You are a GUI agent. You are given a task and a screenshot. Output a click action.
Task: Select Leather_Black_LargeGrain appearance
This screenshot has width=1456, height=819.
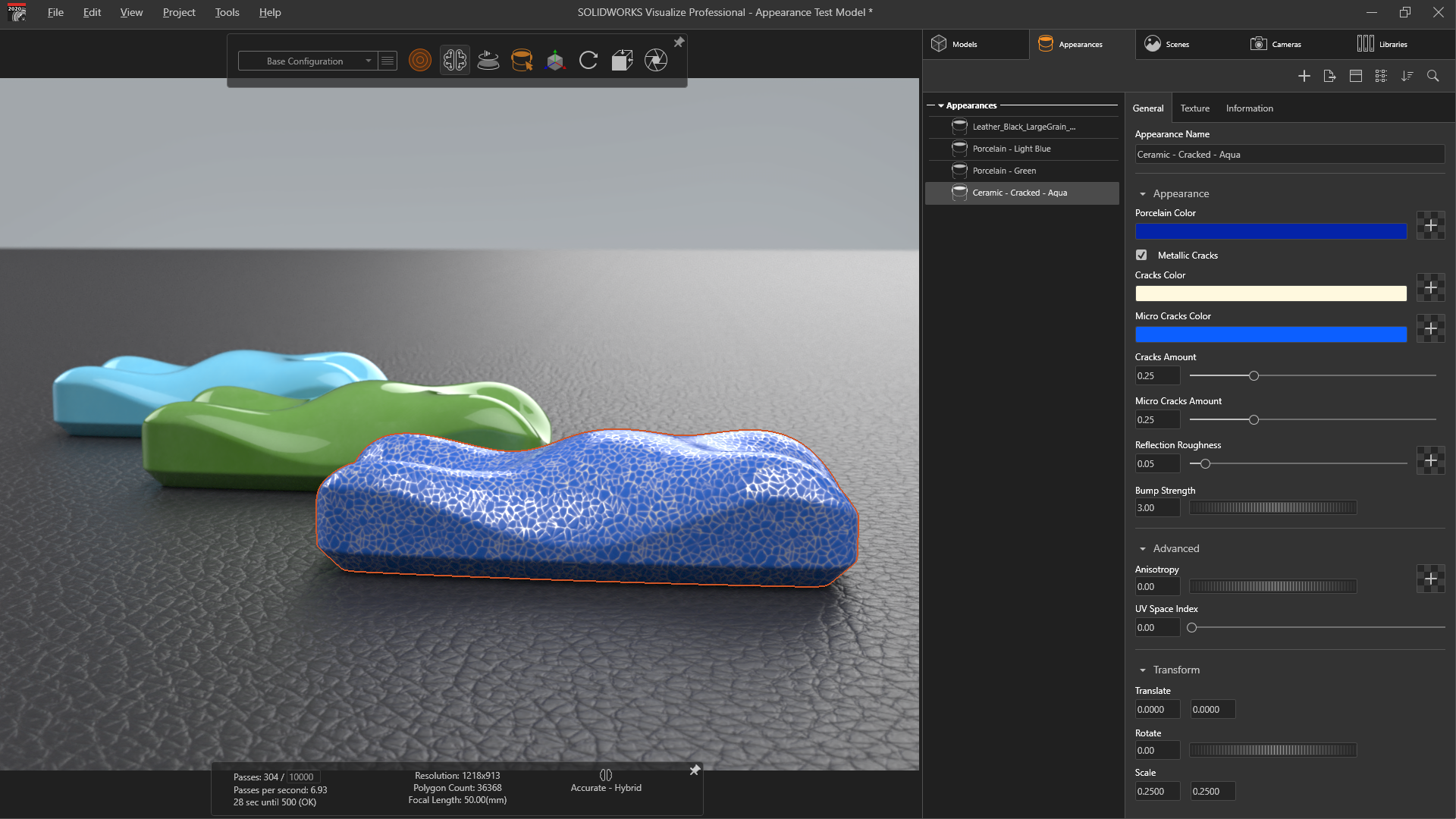click(1022, 127)
